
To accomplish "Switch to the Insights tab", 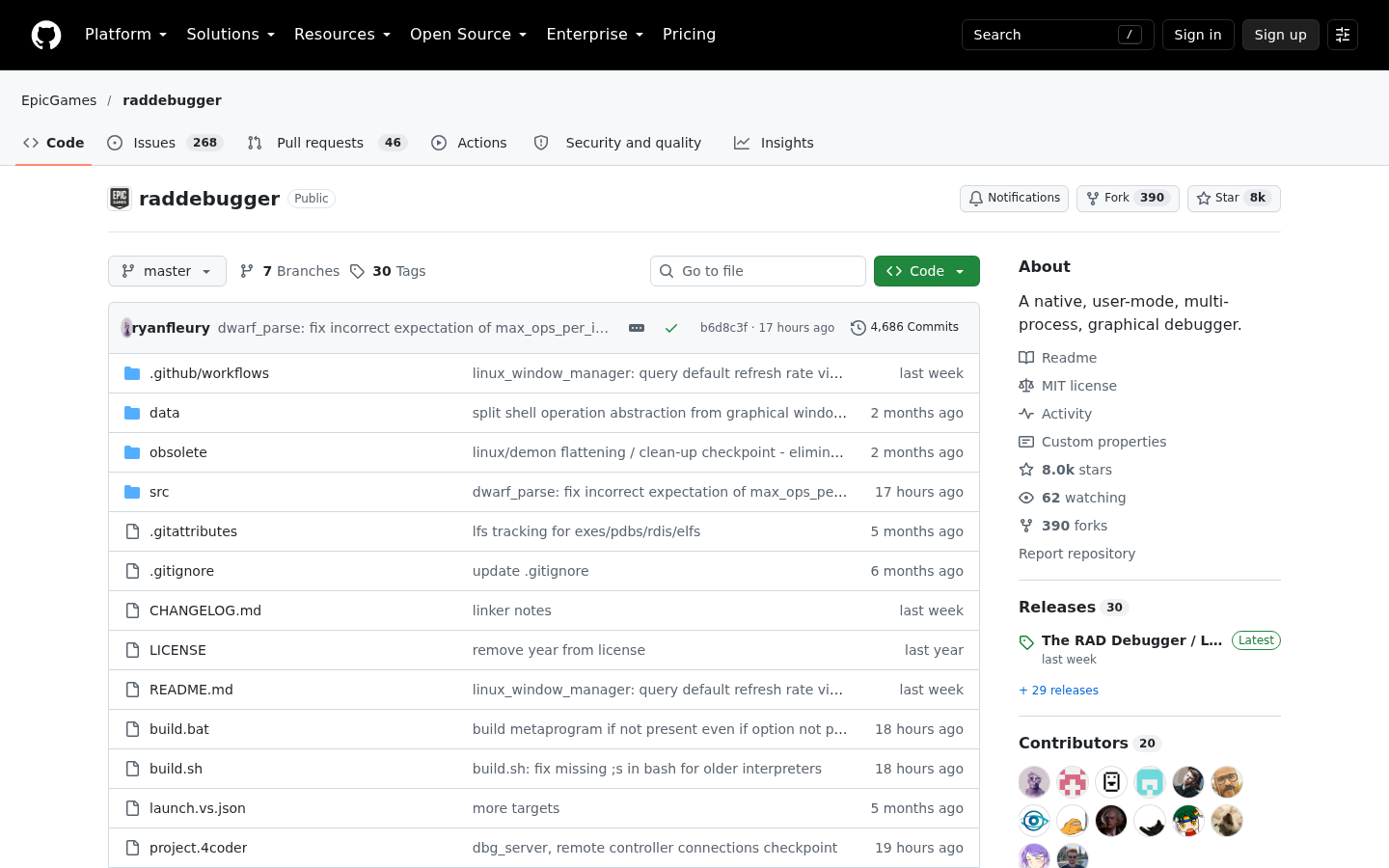I will coord(774,143).
